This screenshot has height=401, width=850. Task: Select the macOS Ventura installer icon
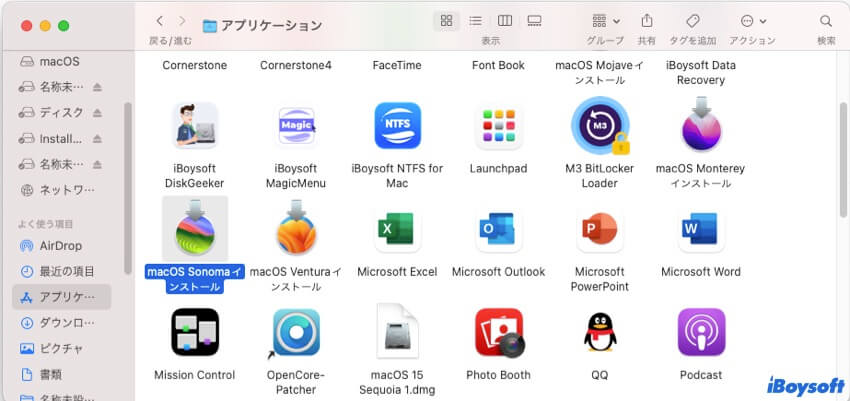(296, 228)
